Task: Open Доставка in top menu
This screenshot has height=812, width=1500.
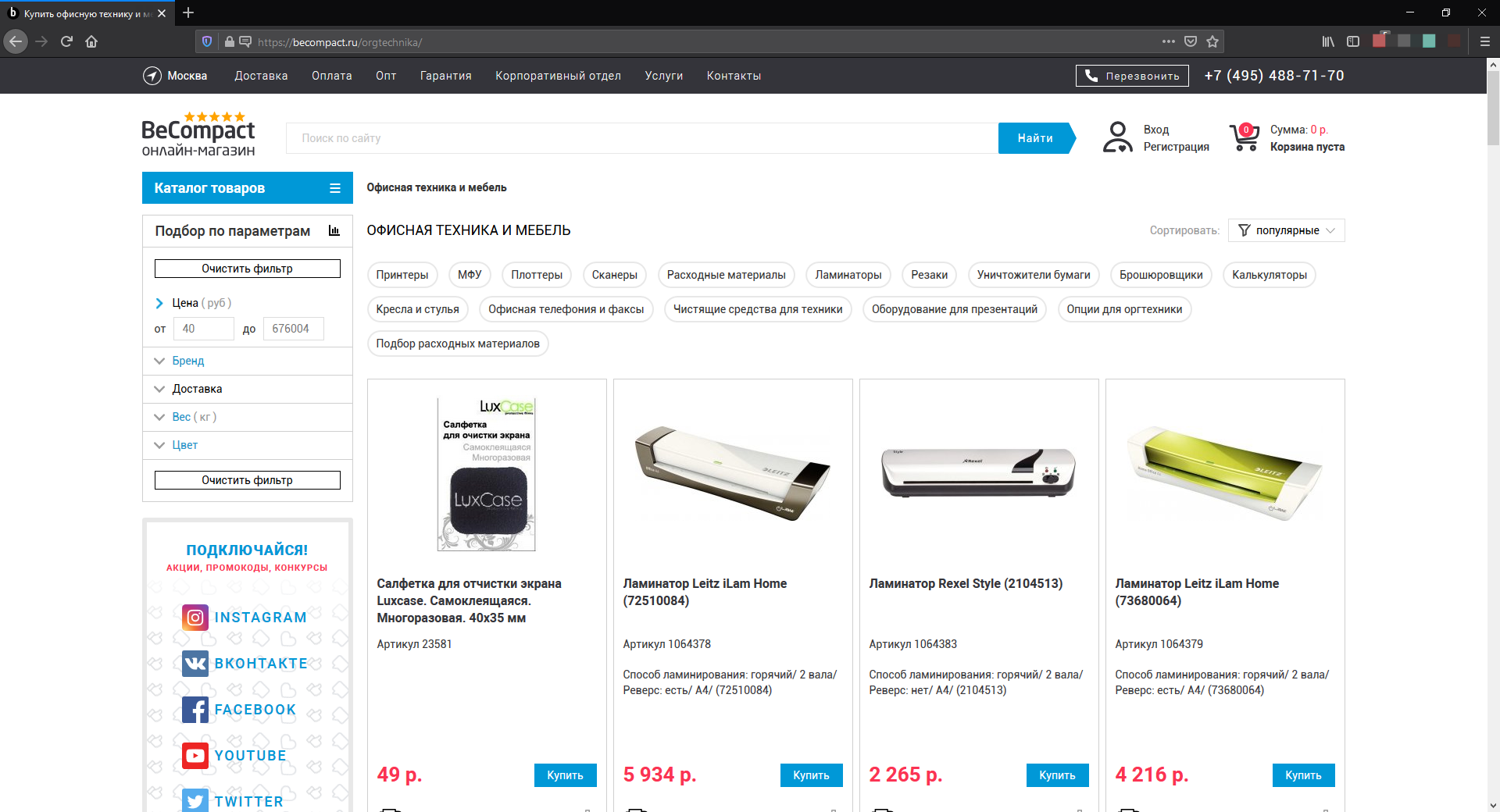Action: click(x=261, y=76)
